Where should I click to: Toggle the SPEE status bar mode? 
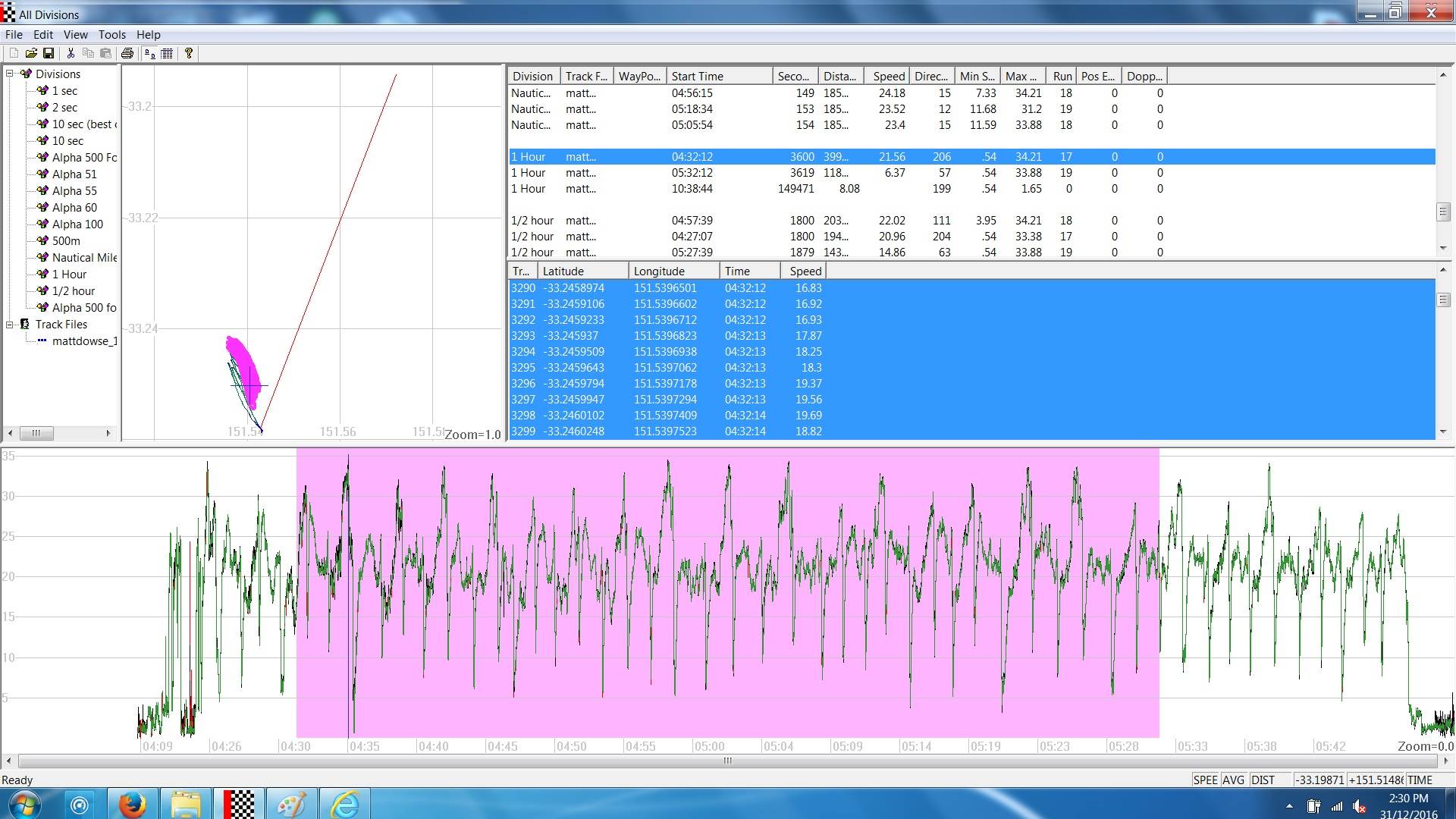click(x=1204, y=780)
